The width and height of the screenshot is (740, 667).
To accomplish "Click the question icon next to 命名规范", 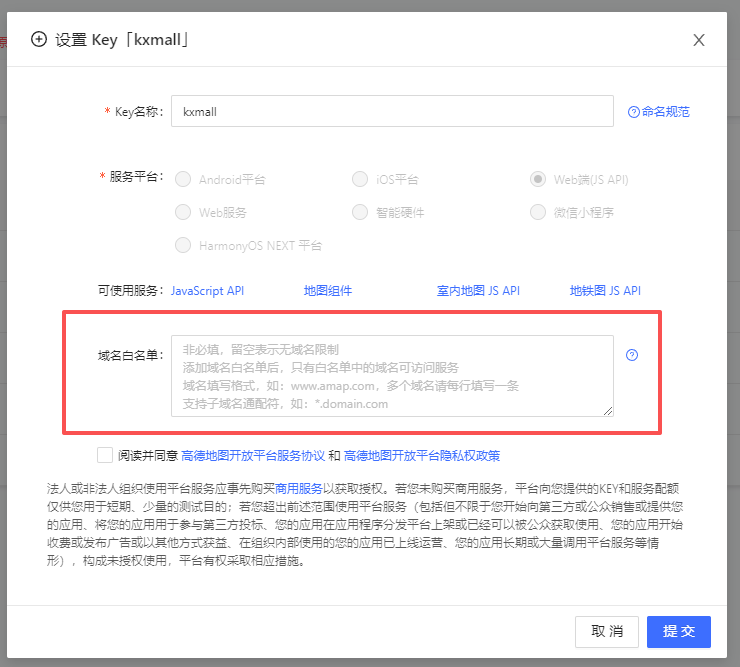I will click(x=633, y=112).
